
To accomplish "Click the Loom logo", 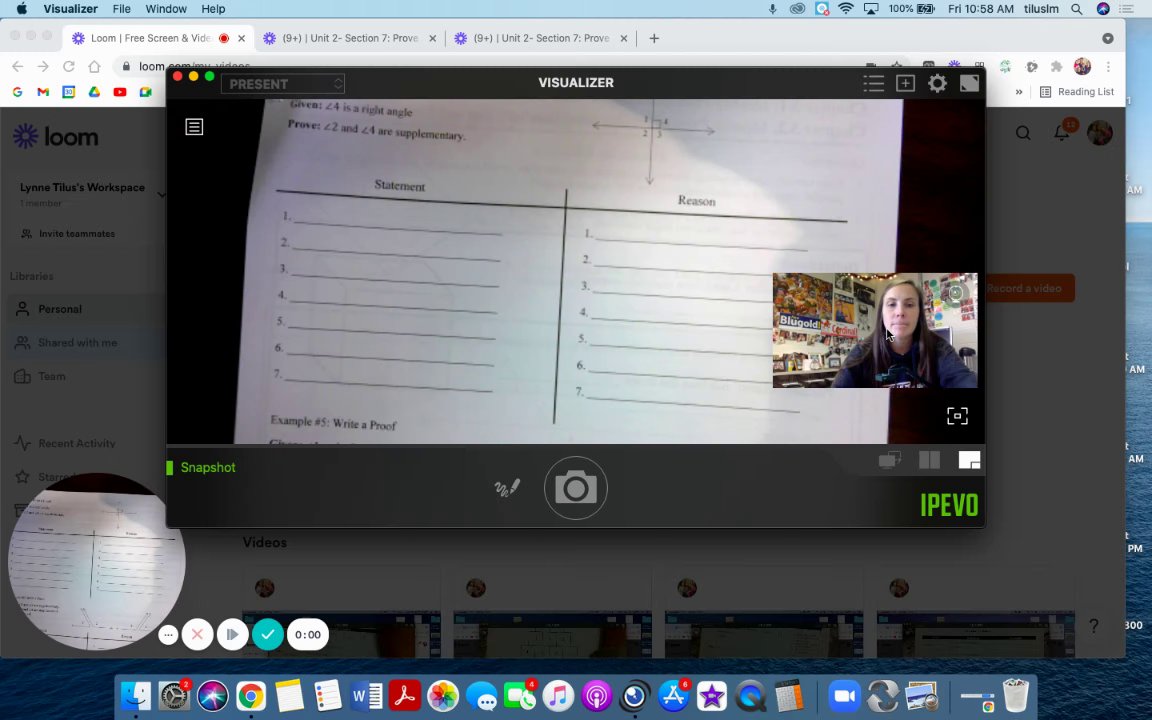I will (x=56, y=137).
